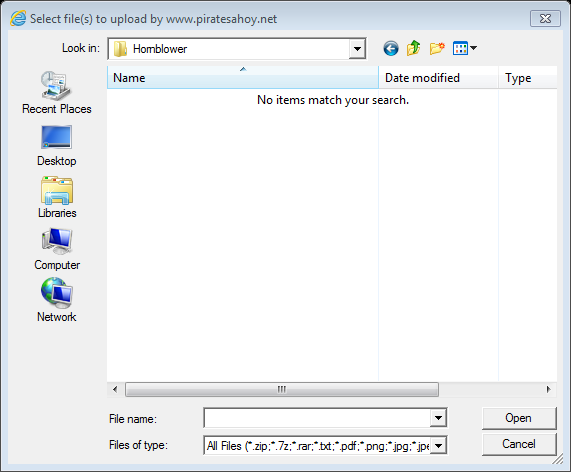Create a new folder

coord(437,48)
